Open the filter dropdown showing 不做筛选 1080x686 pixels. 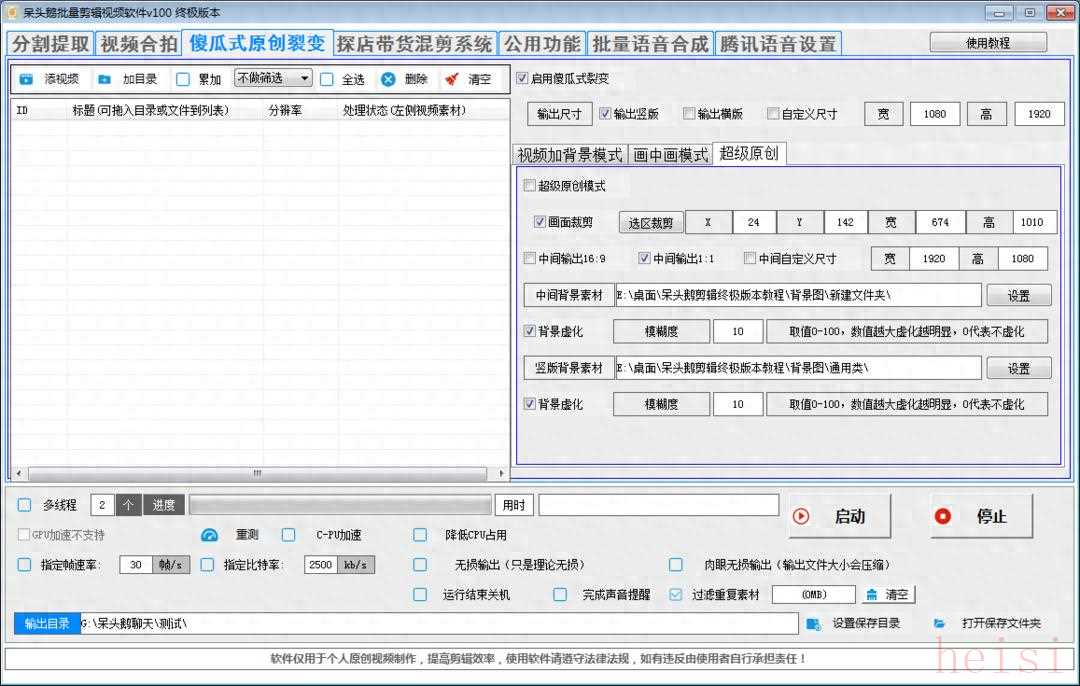click(273, 78)
